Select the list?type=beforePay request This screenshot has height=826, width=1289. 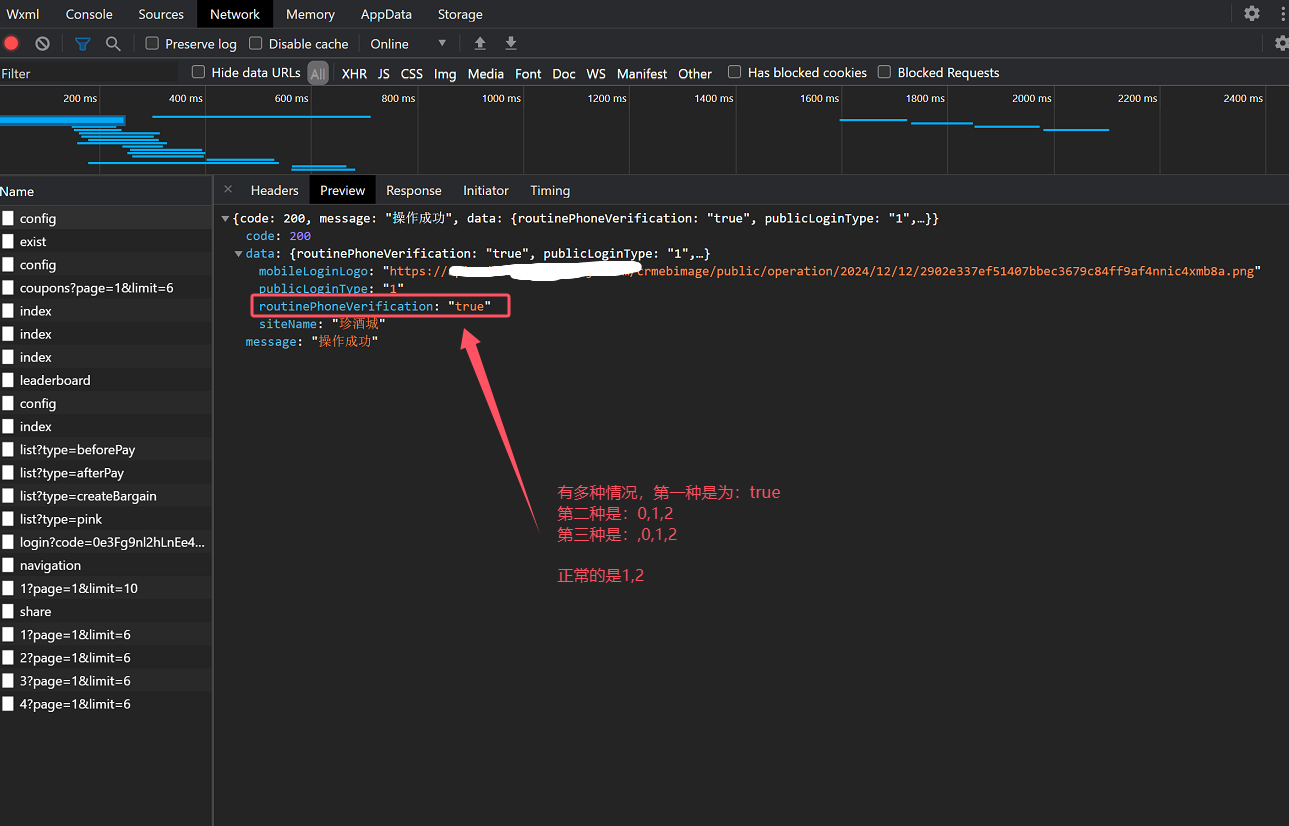click(x=105, y=449)
